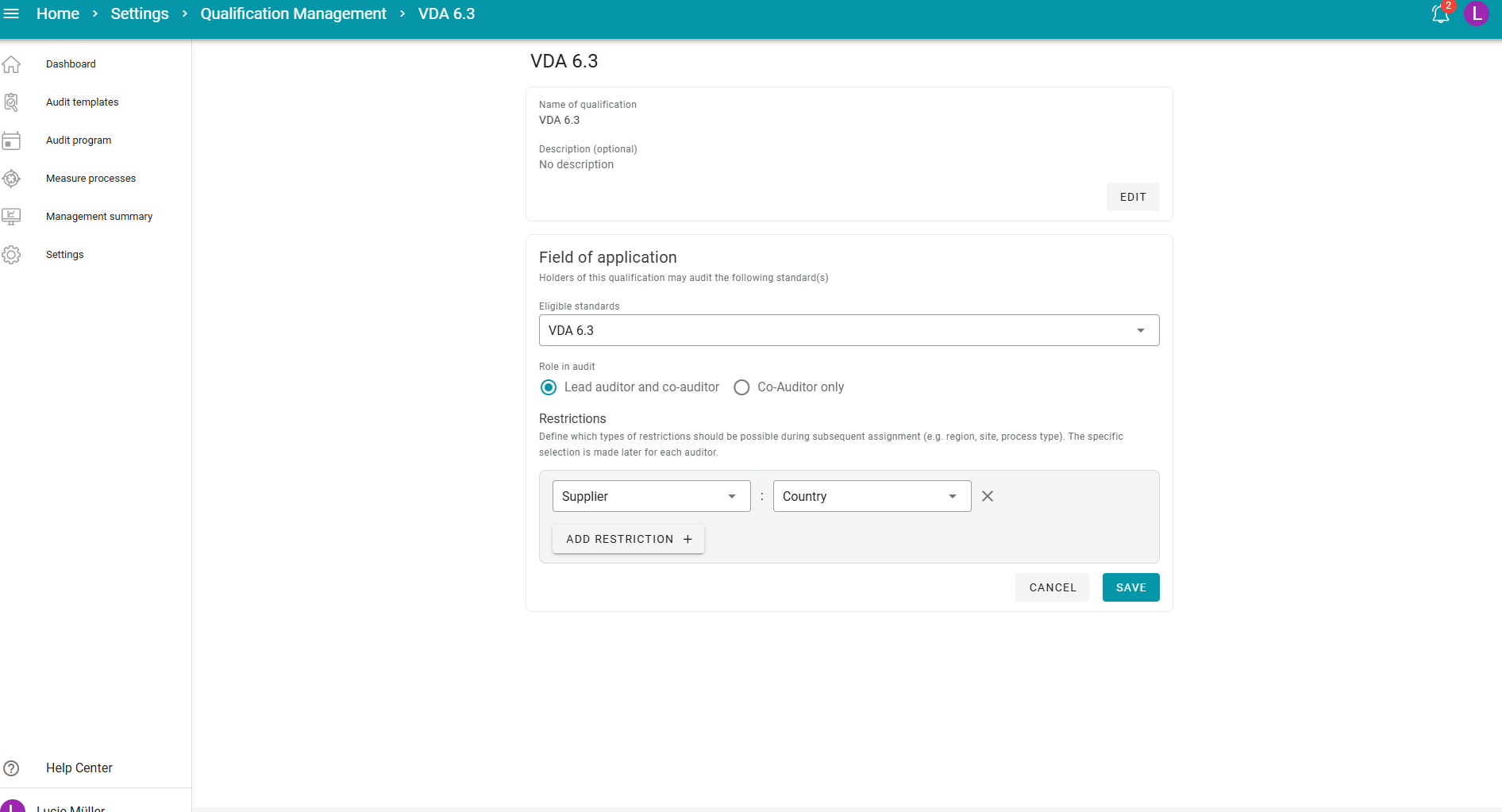Open the Supplier restriction dropdown
The width and height of the screenshot is (1502, 812).
[651, 496]
